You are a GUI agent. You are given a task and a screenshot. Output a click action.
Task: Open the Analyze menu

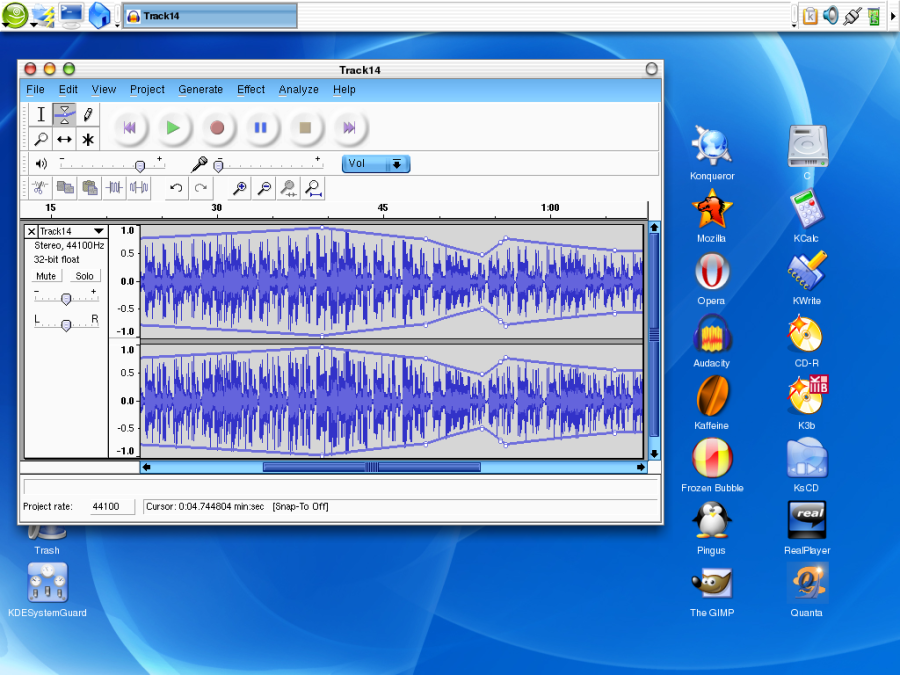(298, 90)
